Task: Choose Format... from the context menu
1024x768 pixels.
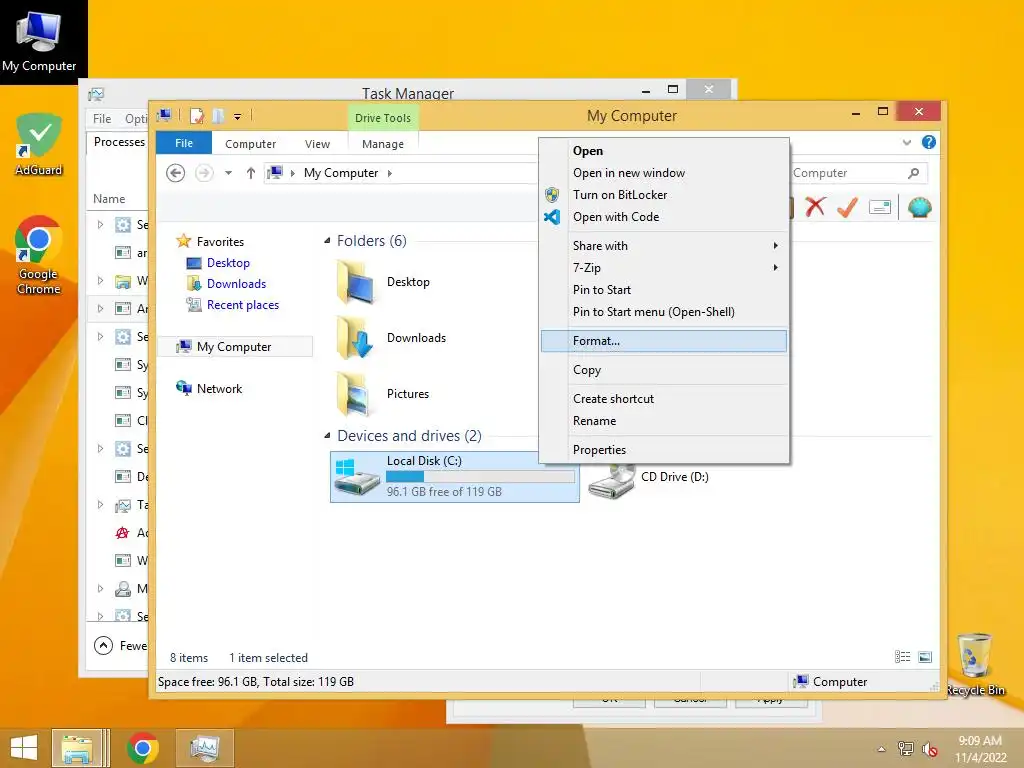Action: click(x=664, y=341)
